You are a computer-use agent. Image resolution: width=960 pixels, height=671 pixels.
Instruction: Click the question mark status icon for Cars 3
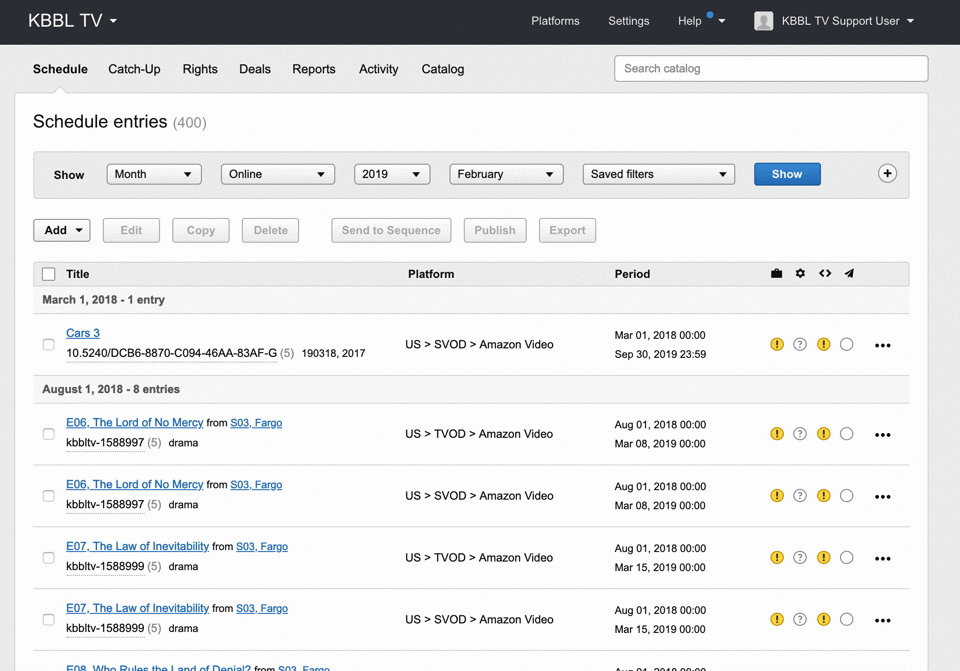click(x=800, y=344)
